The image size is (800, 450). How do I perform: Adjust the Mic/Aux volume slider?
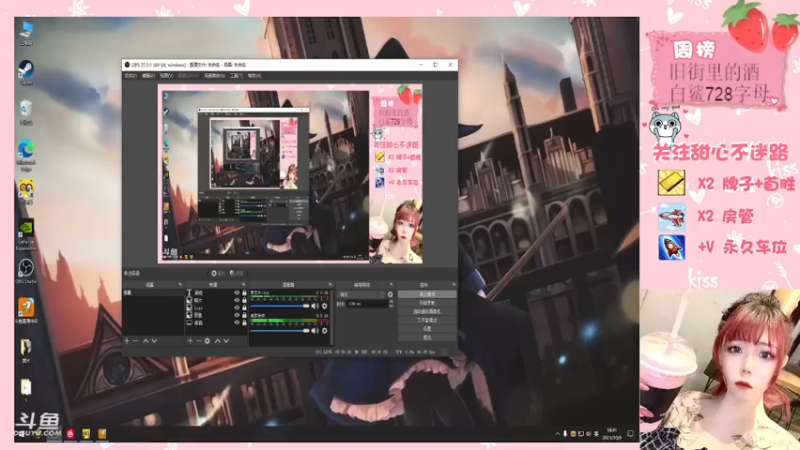click(280, 306)
